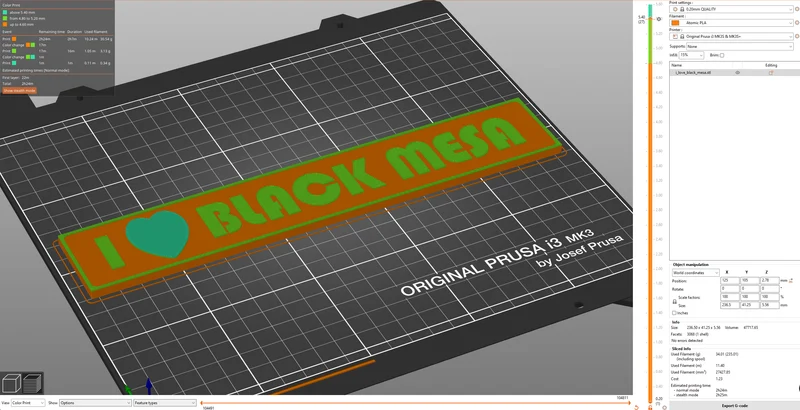Click the Position X input field

pyautogui.click(x=729, y=281)
